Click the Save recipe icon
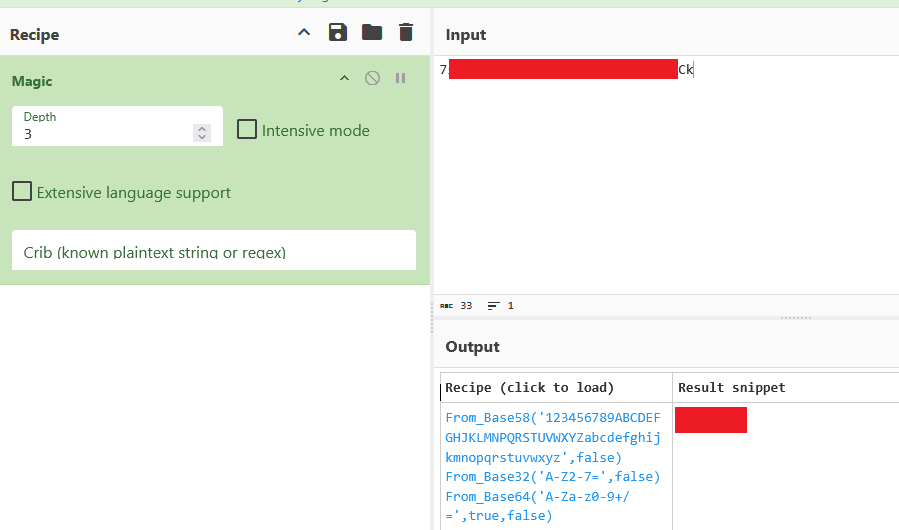 338,33
